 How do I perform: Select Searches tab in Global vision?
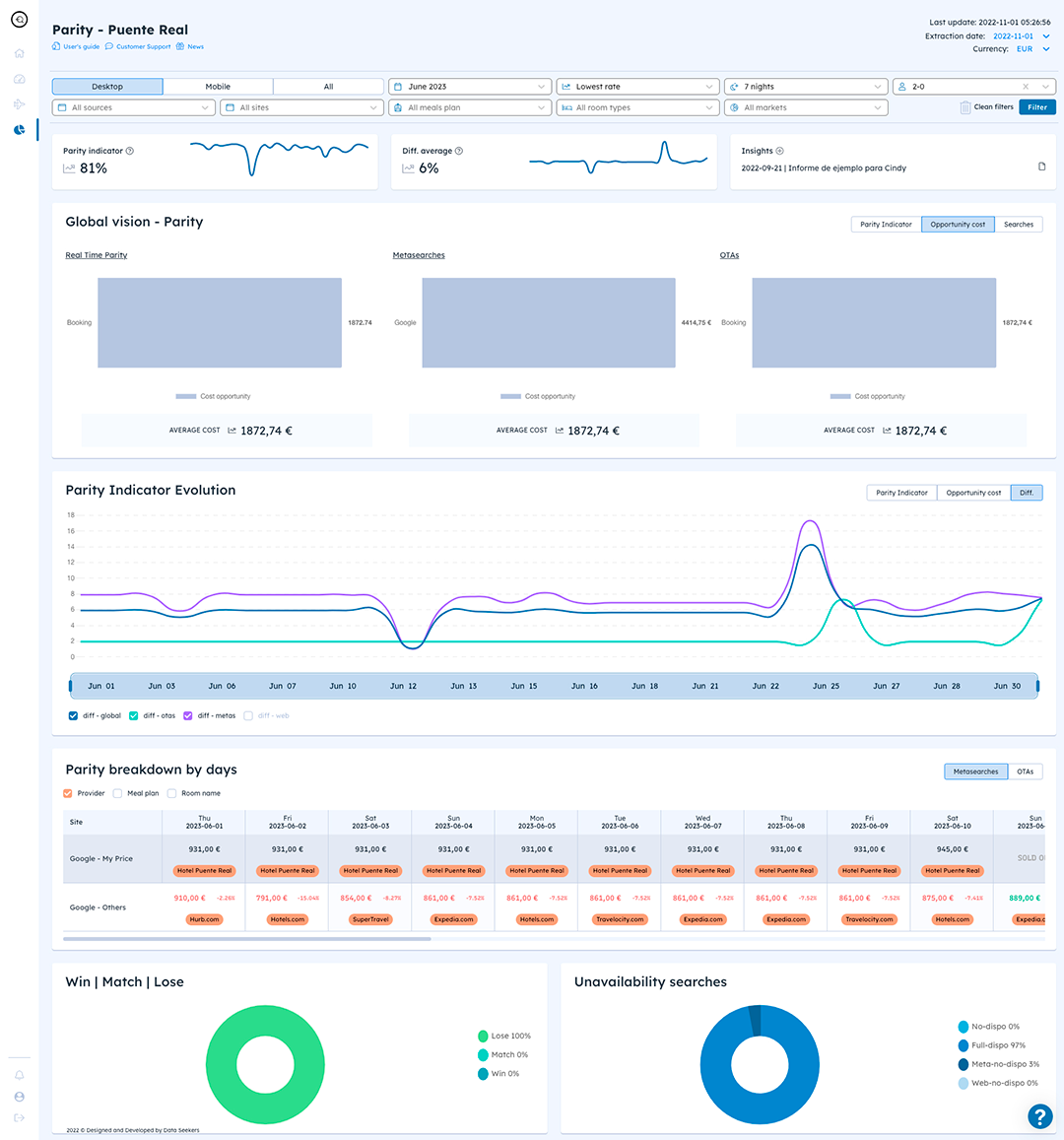pos(1019,225)
